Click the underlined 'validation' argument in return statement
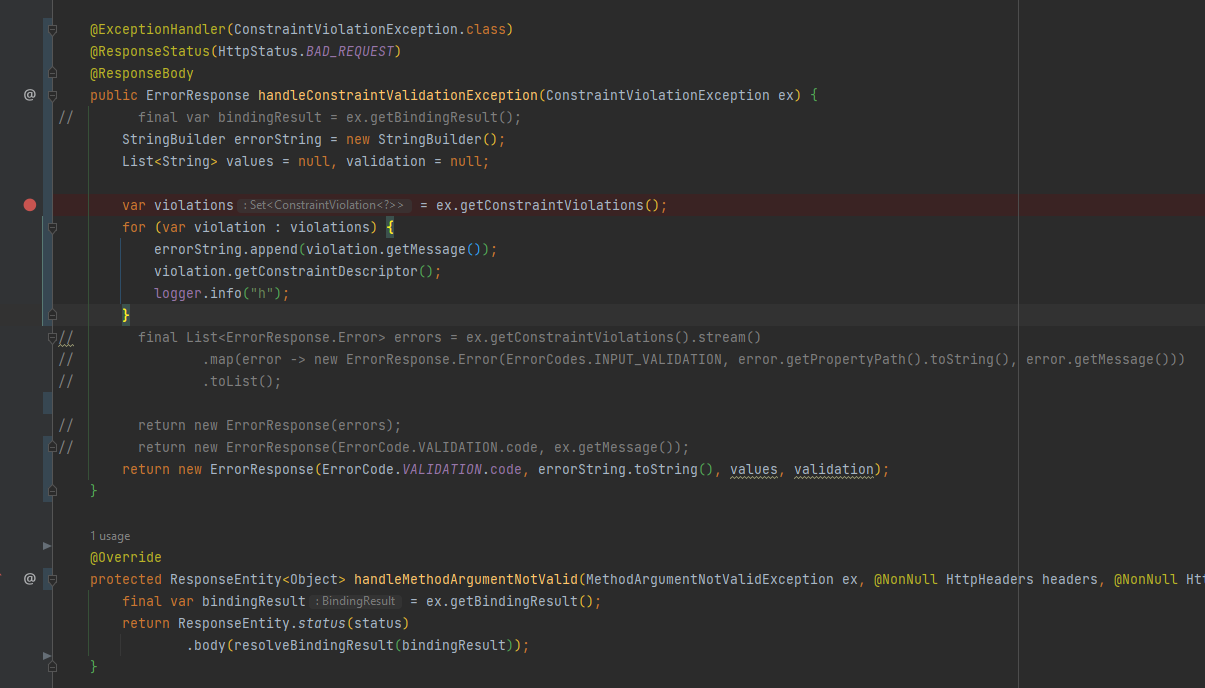 click(834, 469)
